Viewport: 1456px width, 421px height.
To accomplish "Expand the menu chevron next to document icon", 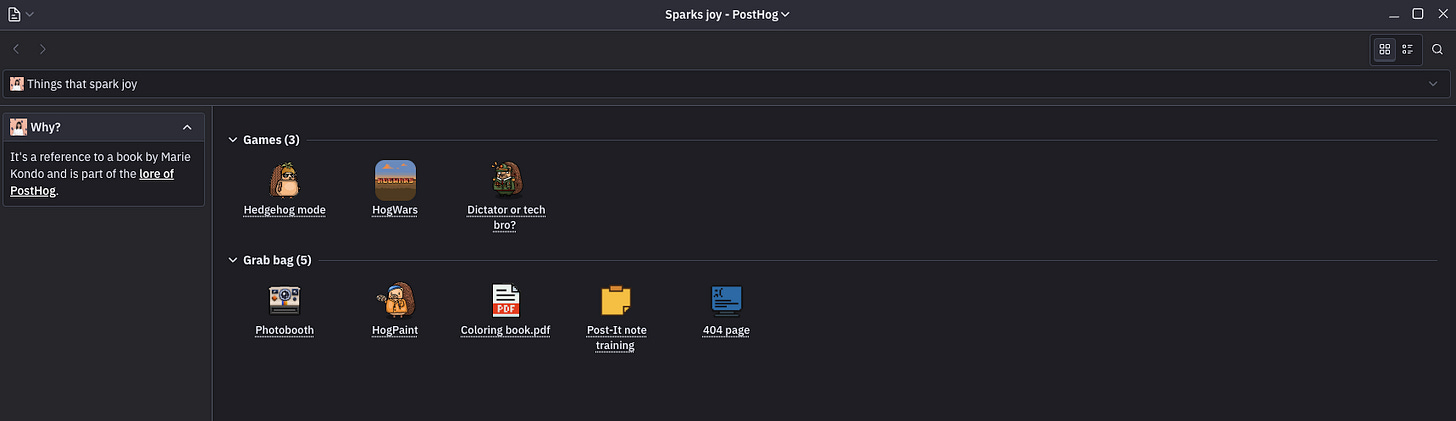I will 30,14.
